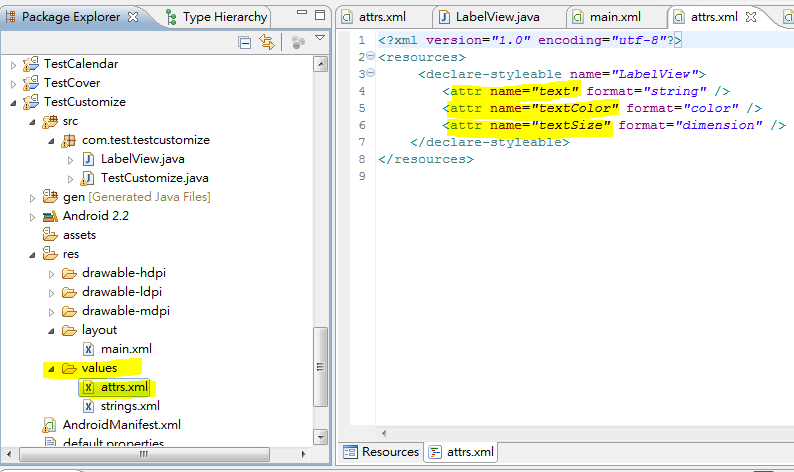Click the TestCustomize.java file icon

[88, 178]
